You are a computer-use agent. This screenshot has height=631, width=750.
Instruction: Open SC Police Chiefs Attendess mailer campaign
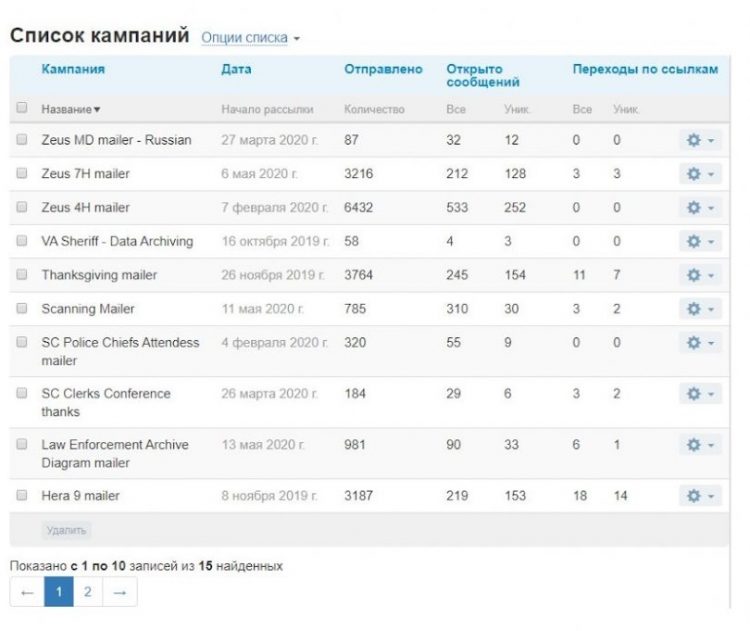click(120, 352)
